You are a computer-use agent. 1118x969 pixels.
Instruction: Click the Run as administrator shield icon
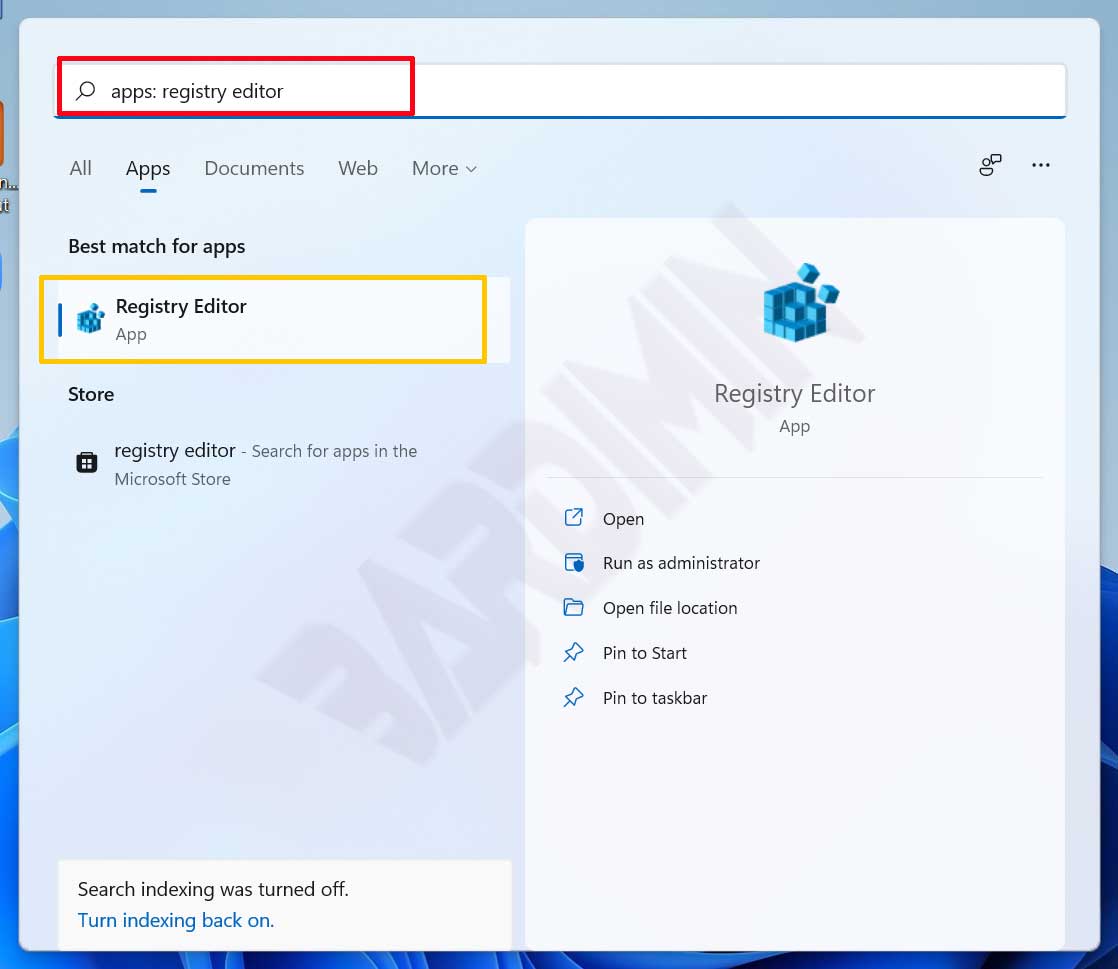[x=574, y=563]
